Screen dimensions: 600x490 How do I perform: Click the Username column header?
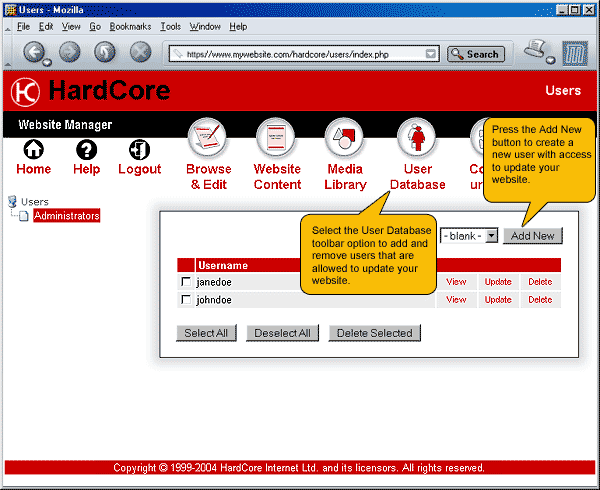(x=223, y=265)
